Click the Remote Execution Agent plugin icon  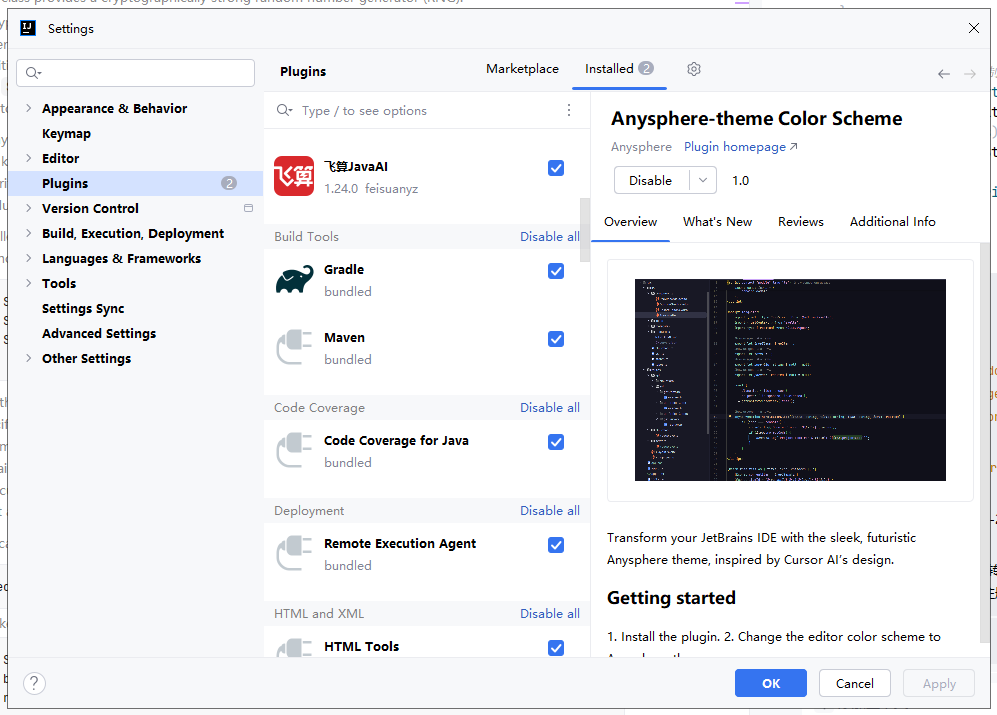click(294, 553)
